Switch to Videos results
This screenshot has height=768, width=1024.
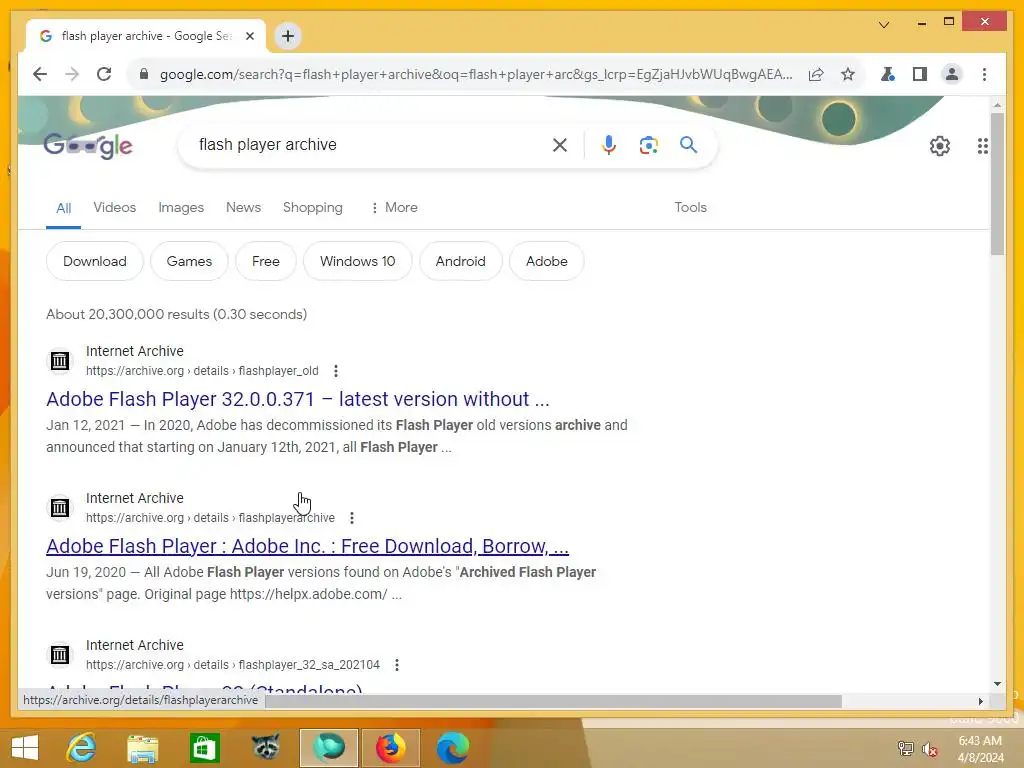tap(114, 208)
